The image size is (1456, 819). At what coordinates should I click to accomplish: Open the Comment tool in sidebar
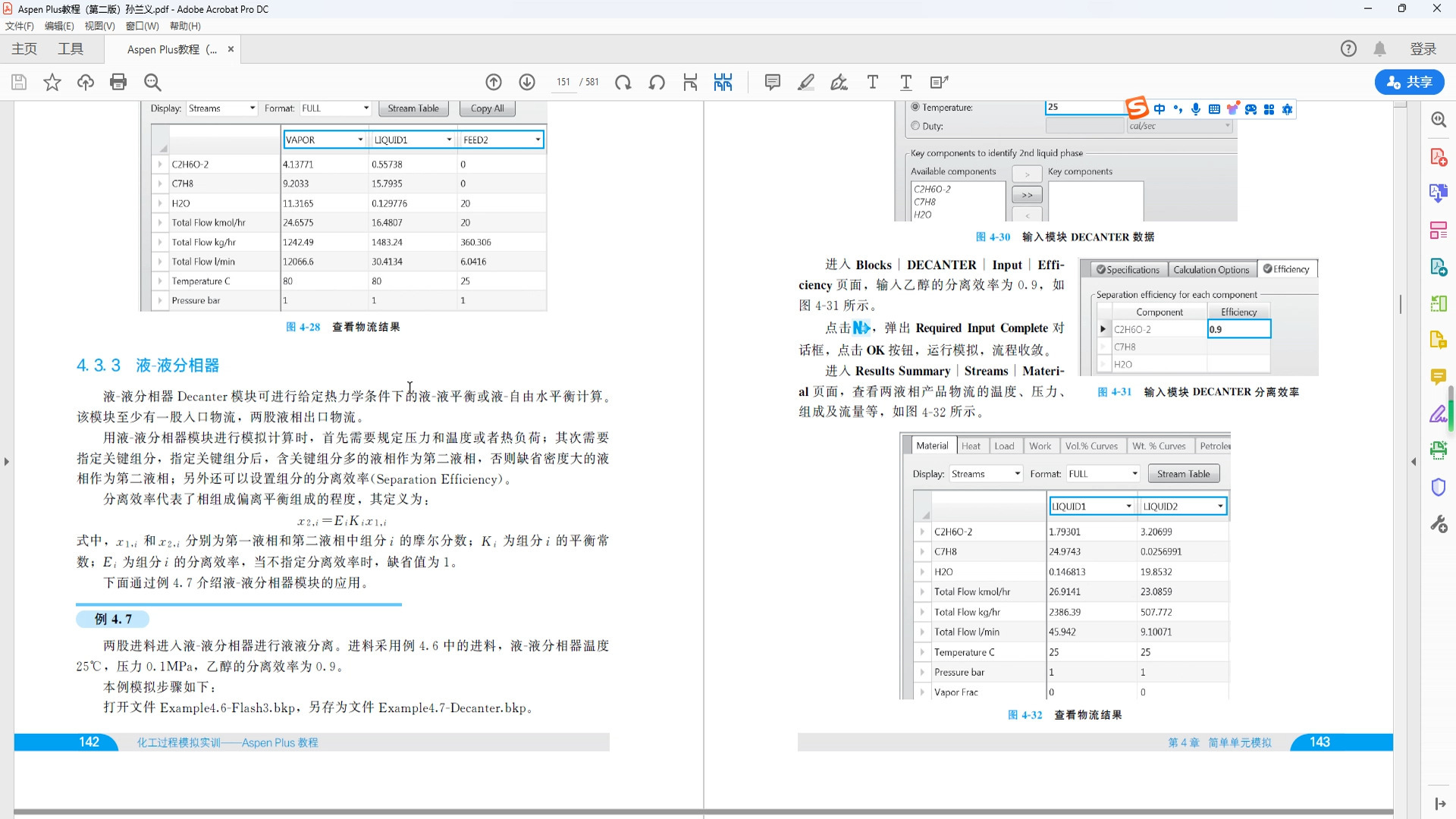(1439, 377)
